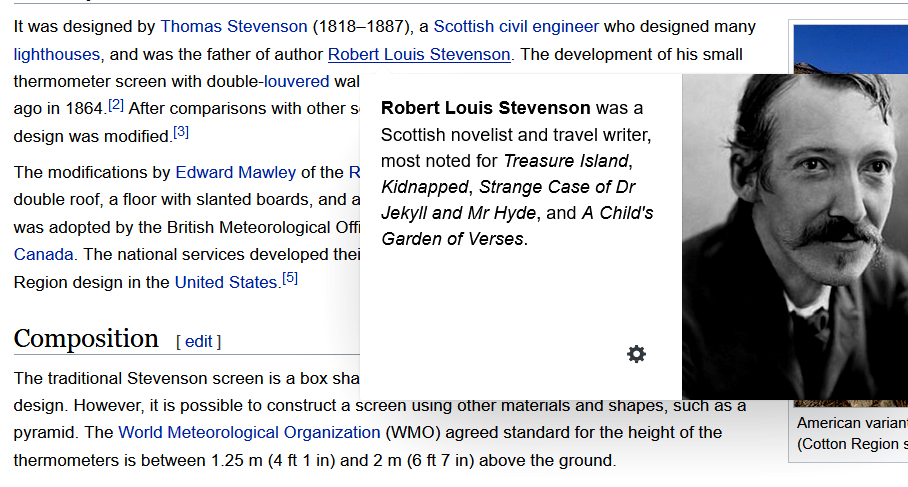This screenshot has width=908, height=487.
Task: Click the Composition section heading
Action: tap(86, 339)
